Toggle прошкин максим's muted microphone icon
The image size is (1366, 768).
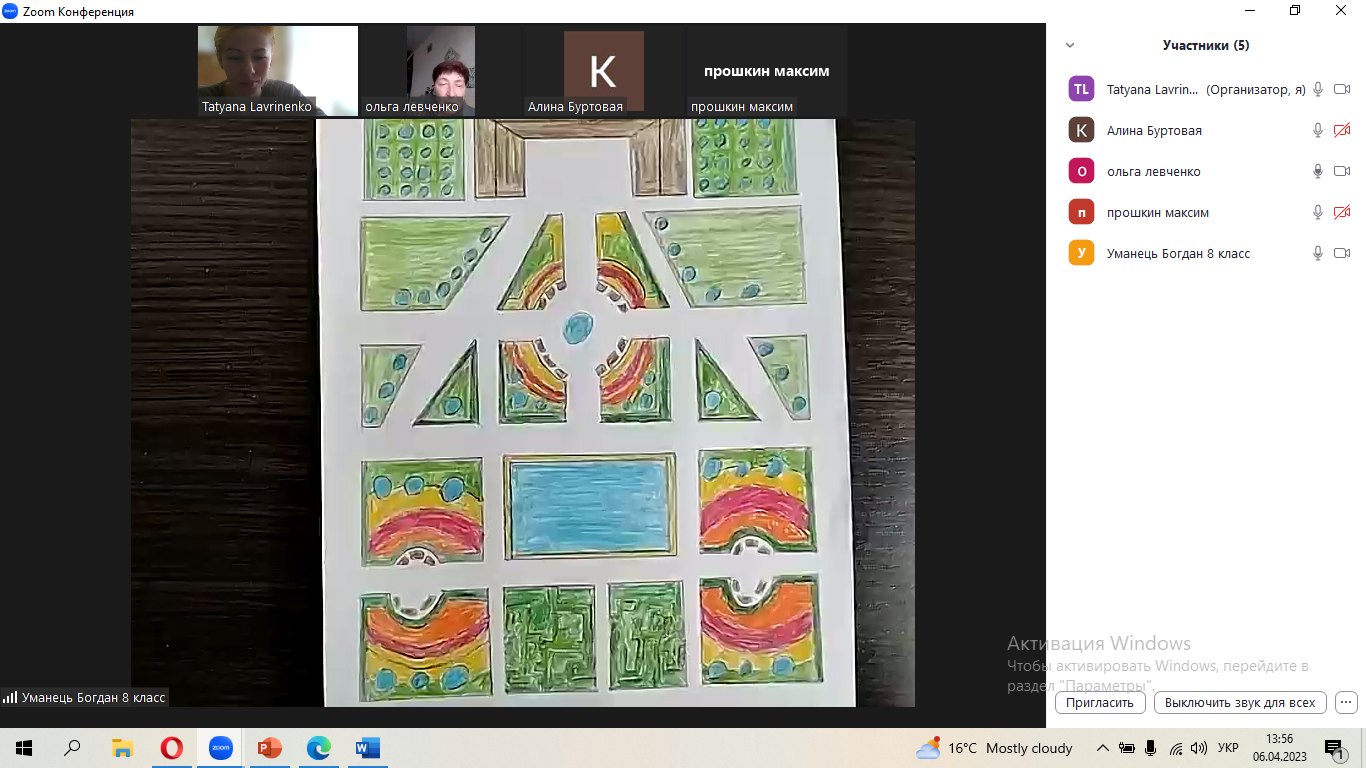(x=1318, y=212)
